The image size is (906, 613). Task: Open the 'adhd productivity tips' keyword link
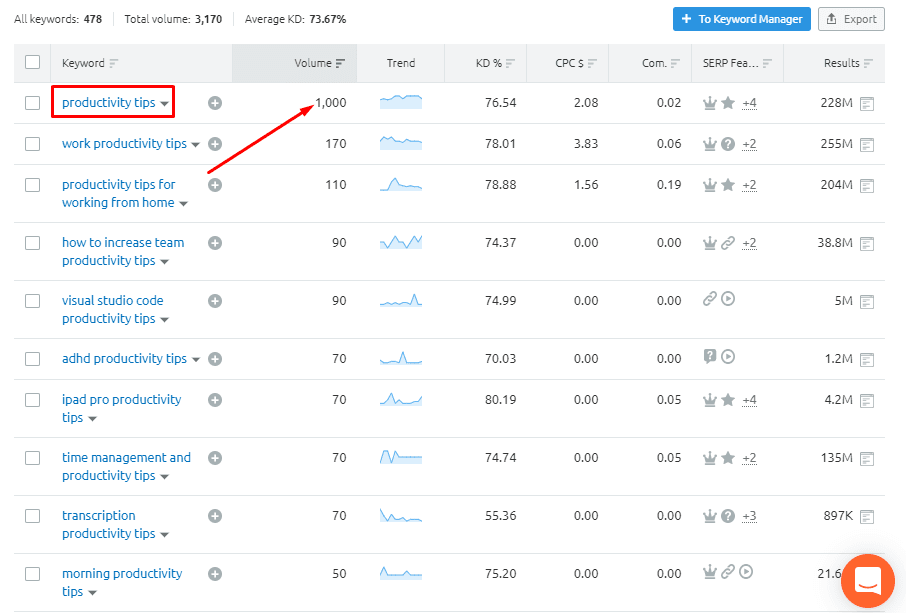[x=124, y=359]
